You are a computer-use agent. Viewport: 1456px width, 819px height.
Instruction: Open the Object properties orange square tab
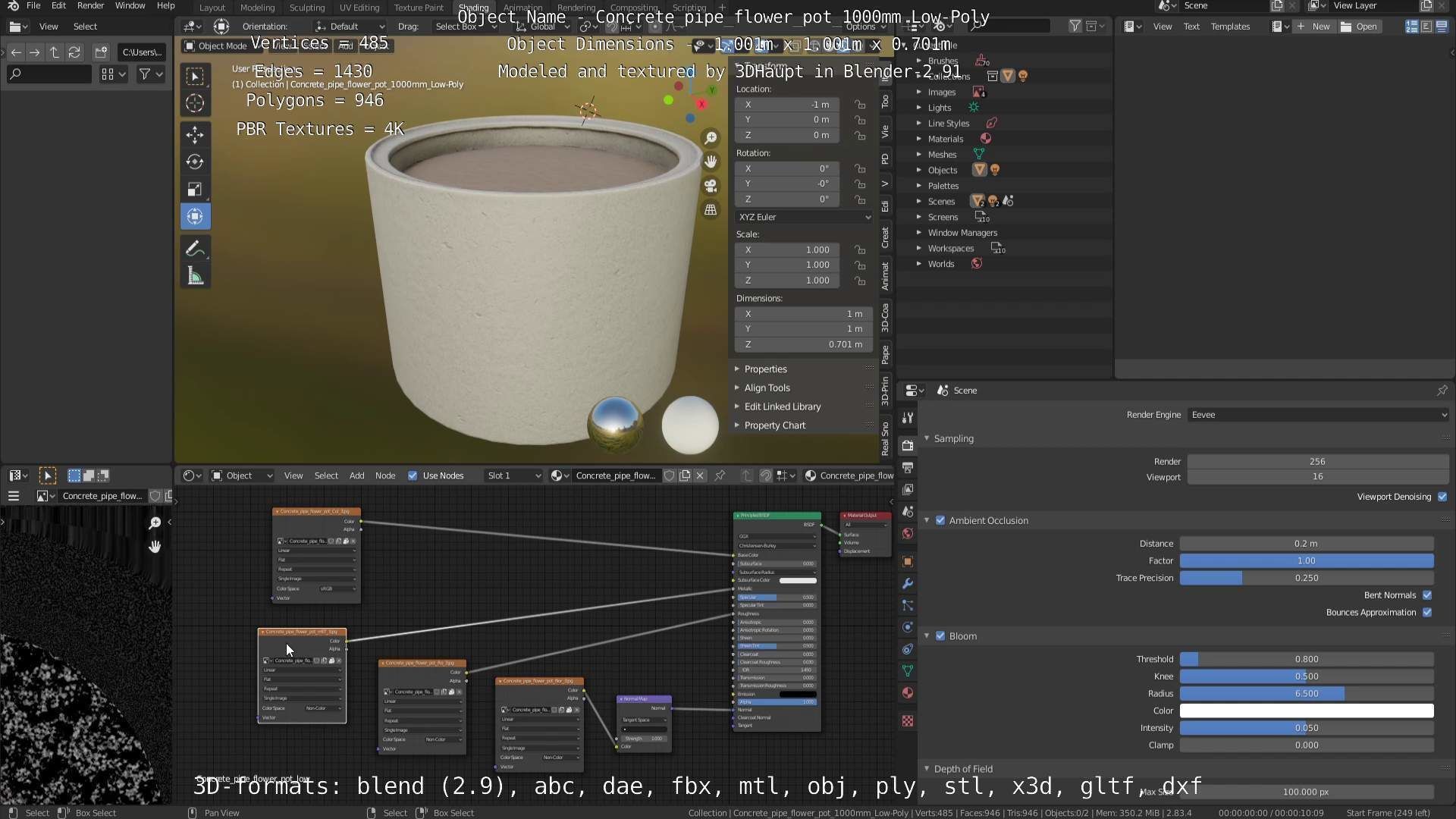pyautogui.click(x=908, y=561)
